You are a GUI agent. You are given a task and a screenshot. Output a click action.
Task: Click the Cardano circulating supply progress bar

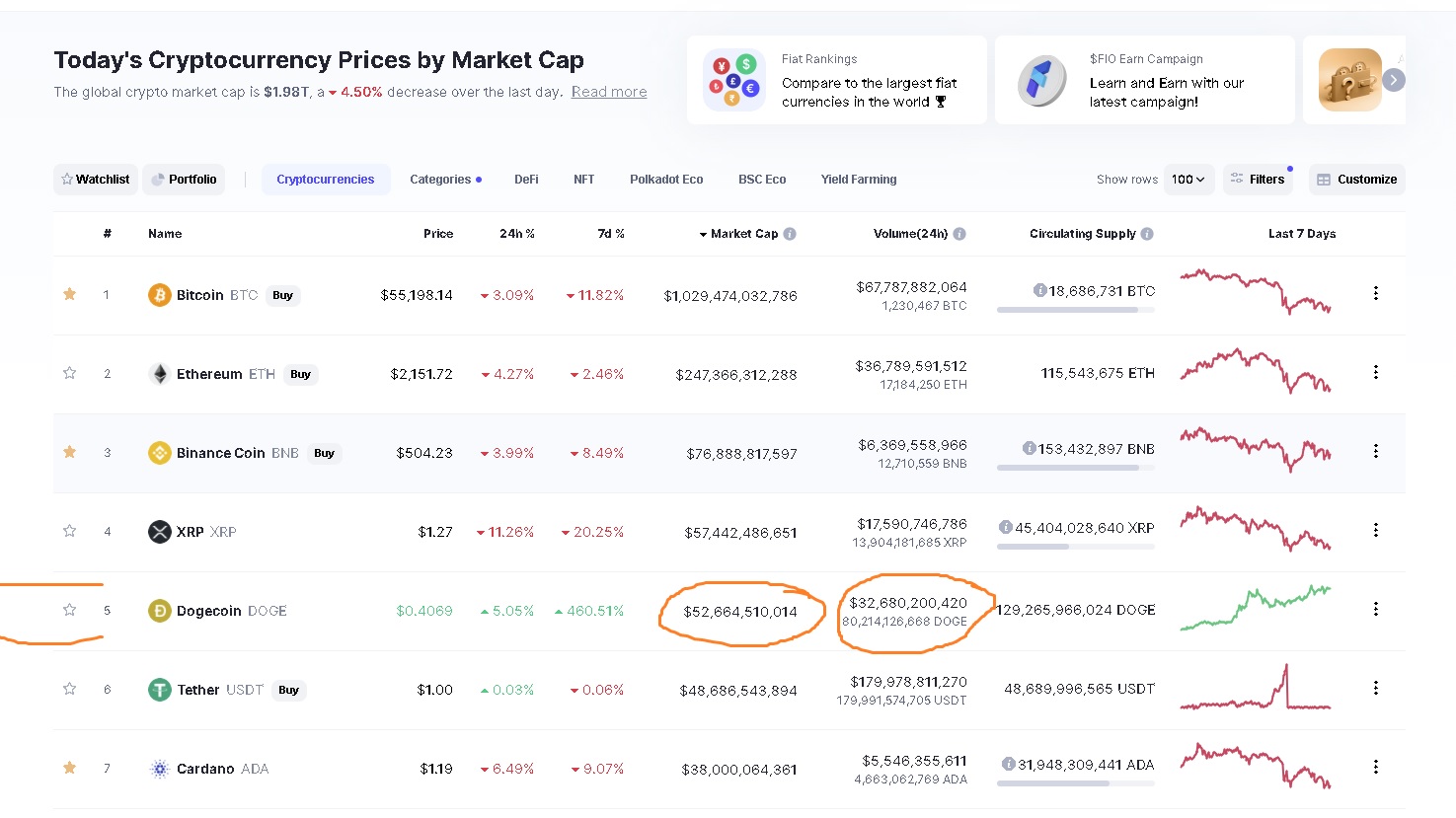point(1076,783)
